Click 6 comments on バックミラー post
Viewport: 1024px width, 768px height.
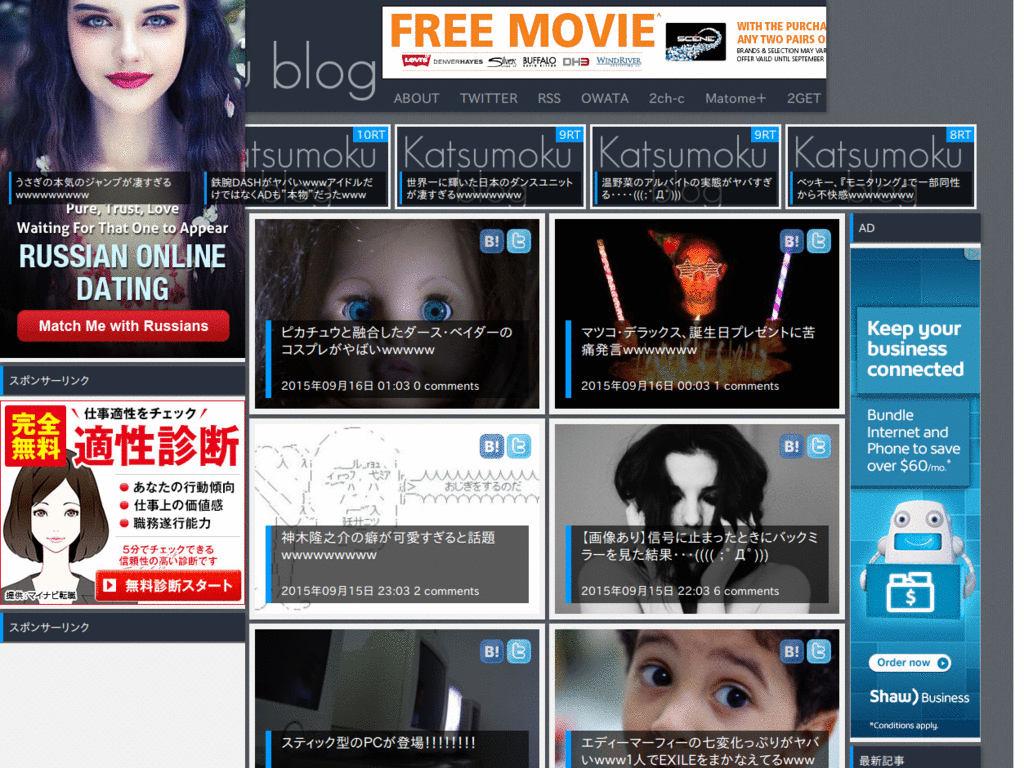click(x=746, y=591)
